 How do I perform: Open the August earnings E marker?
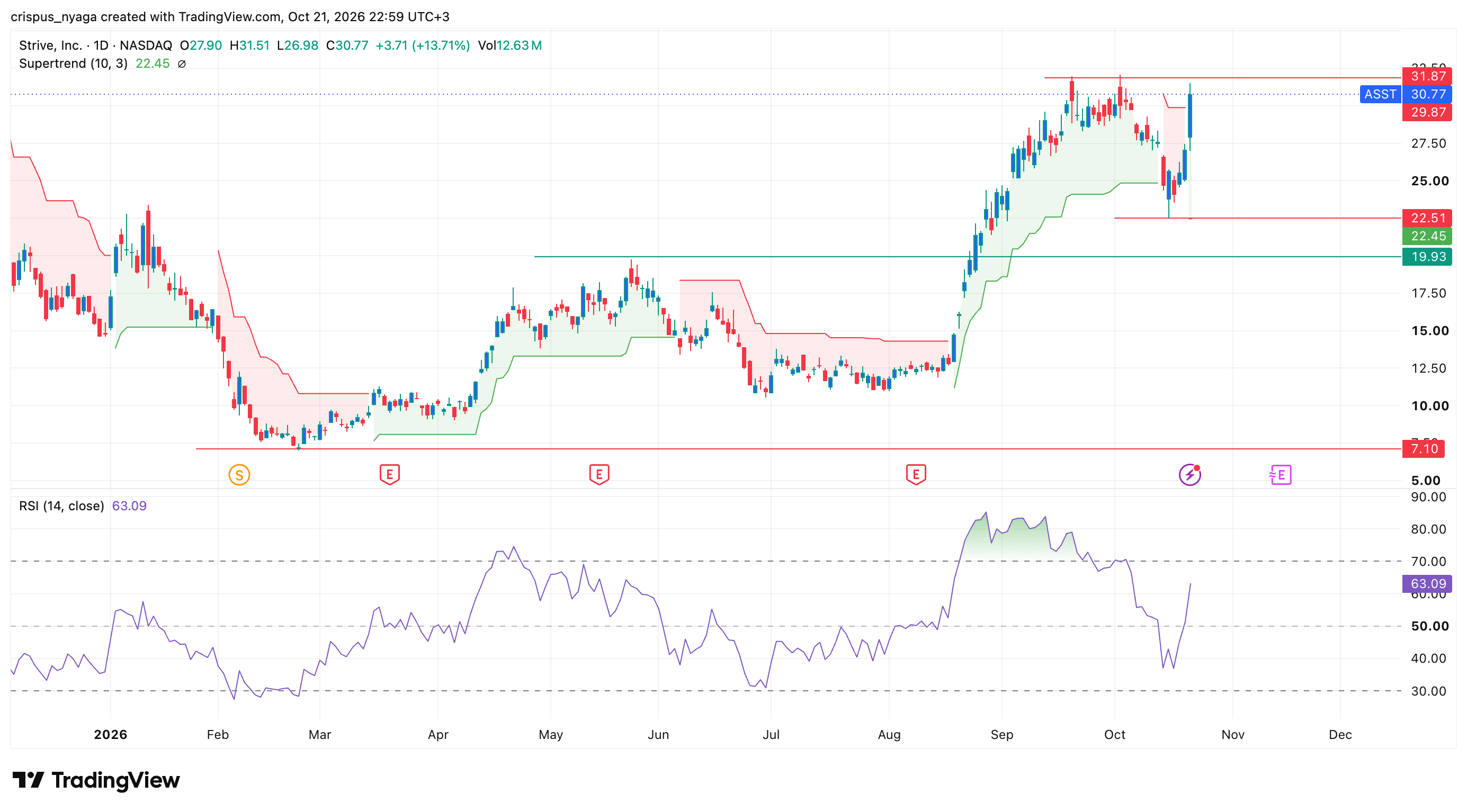click(x=916, y=475)
